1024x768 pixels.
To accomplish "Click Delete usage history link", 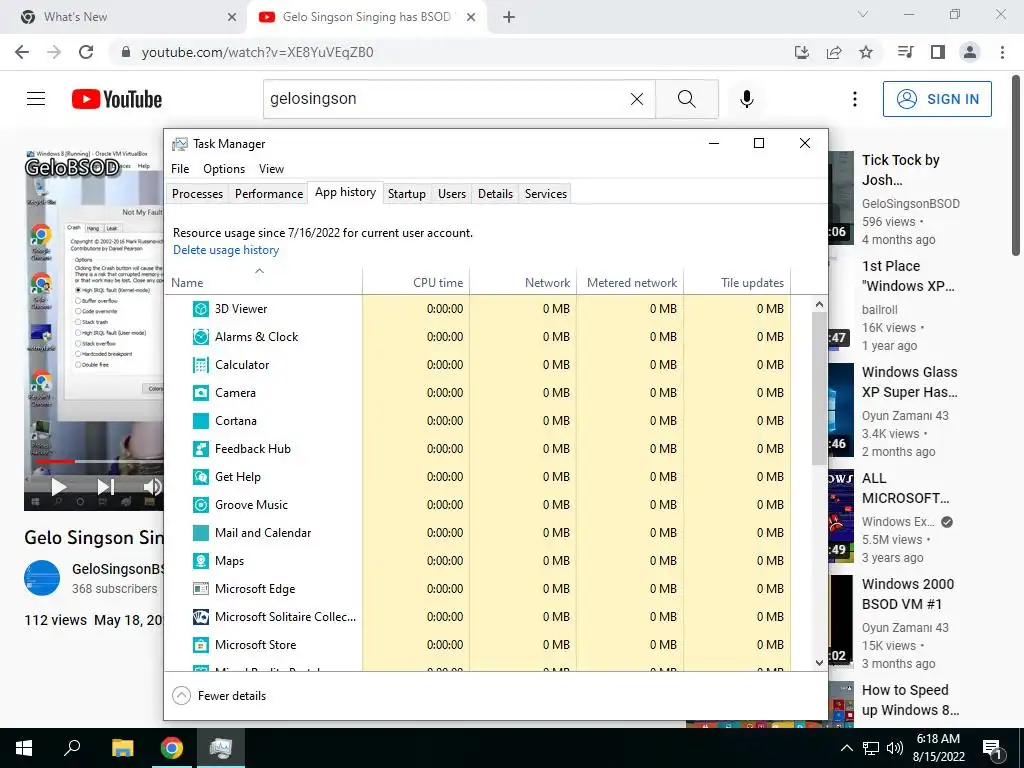I will tap(226, 250).
